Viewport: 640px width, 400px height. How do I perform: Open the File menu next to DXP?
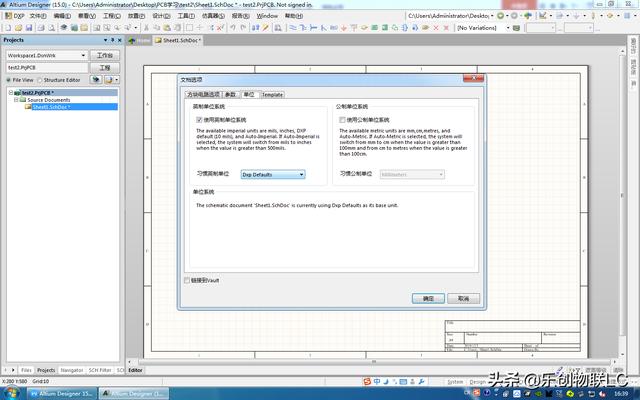(38, 16)
